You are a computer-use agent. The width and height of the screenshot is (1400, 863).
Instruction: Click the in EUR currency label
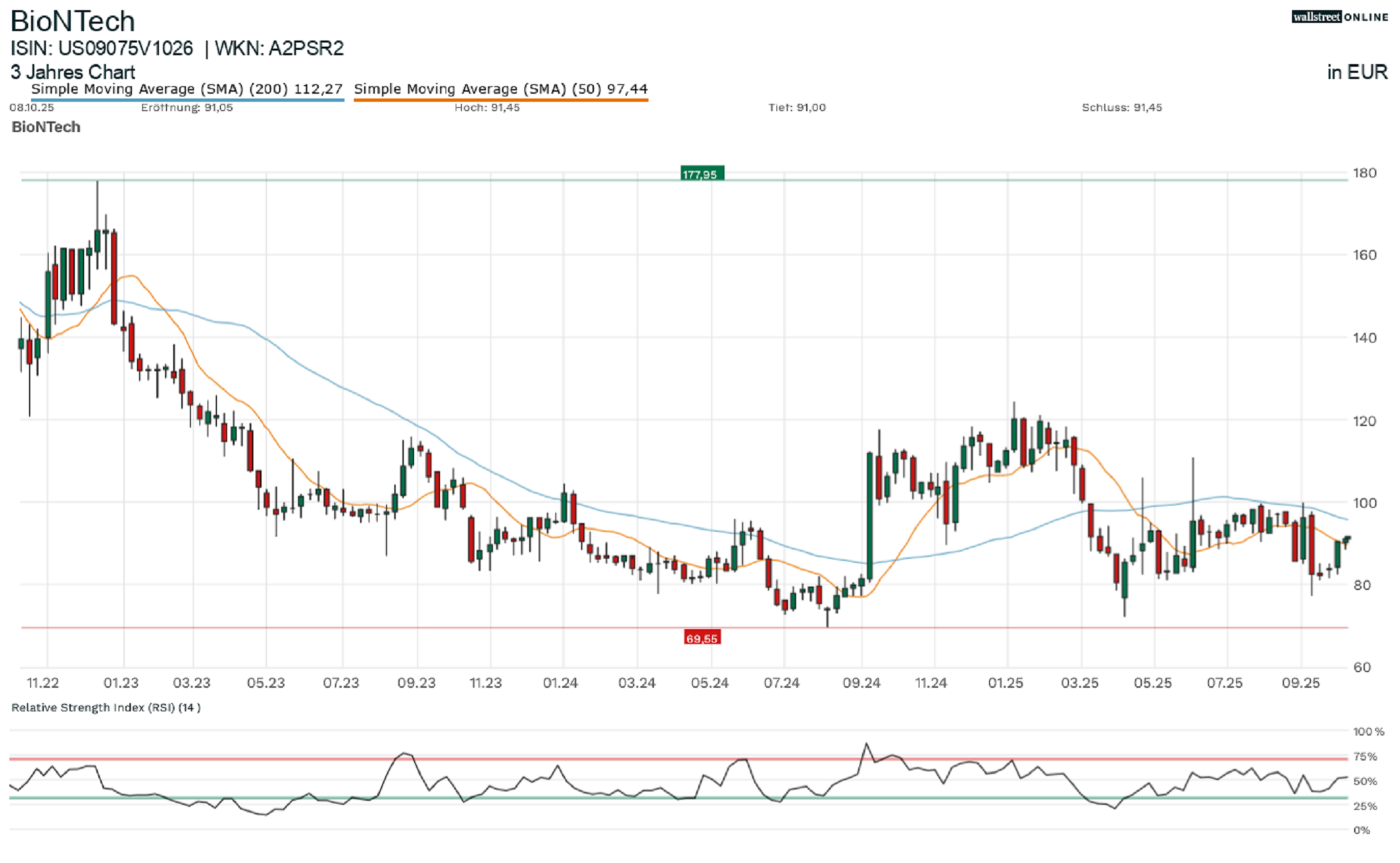(1357, 72)
